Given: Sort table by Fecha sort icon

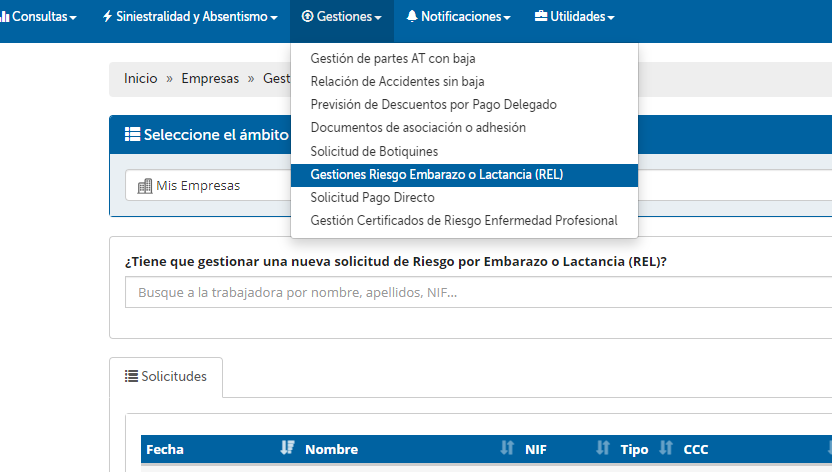Looking at the screenshot, I should click(288, 449).
